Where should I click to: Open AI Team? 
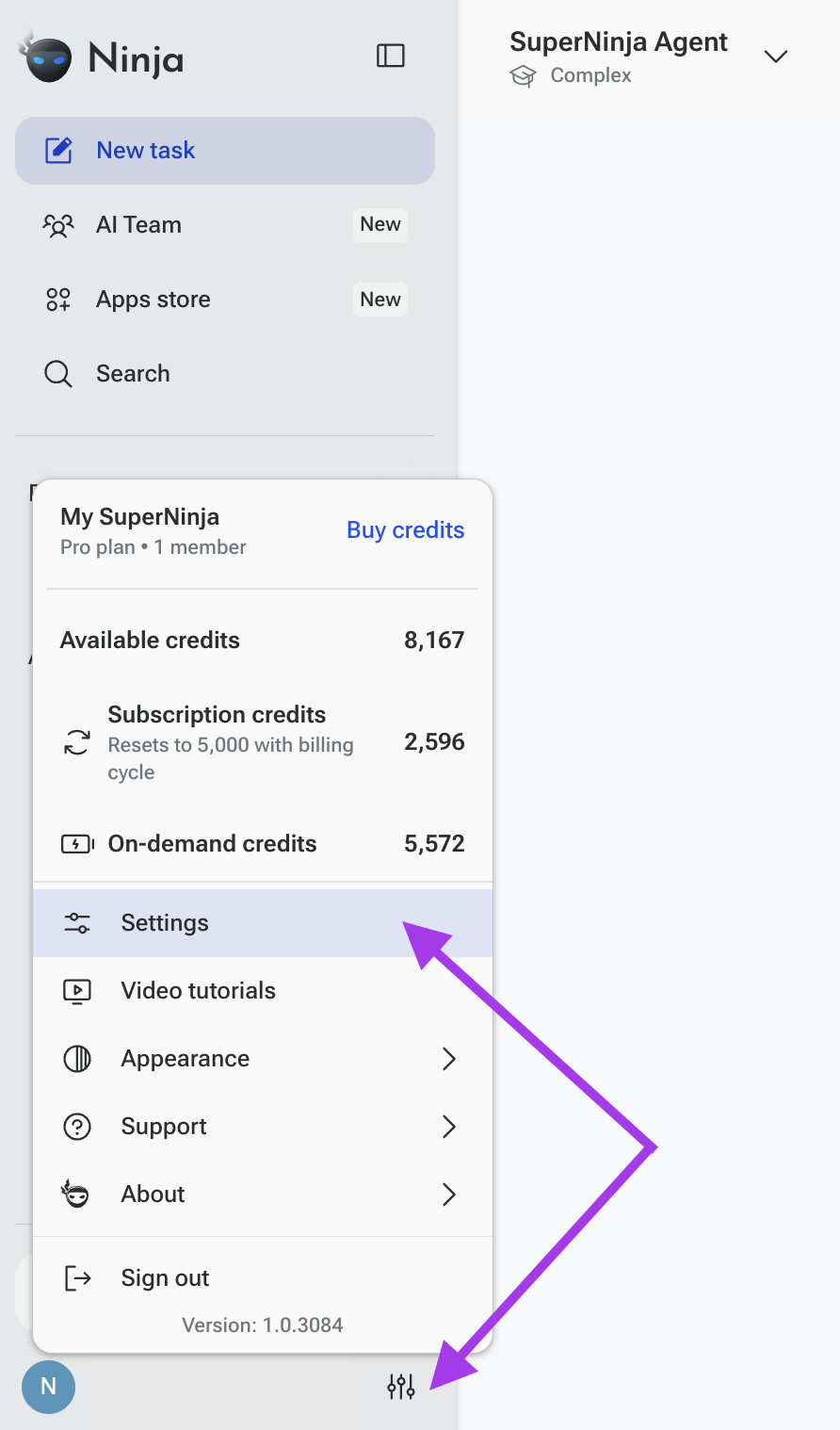coord(225,225)
